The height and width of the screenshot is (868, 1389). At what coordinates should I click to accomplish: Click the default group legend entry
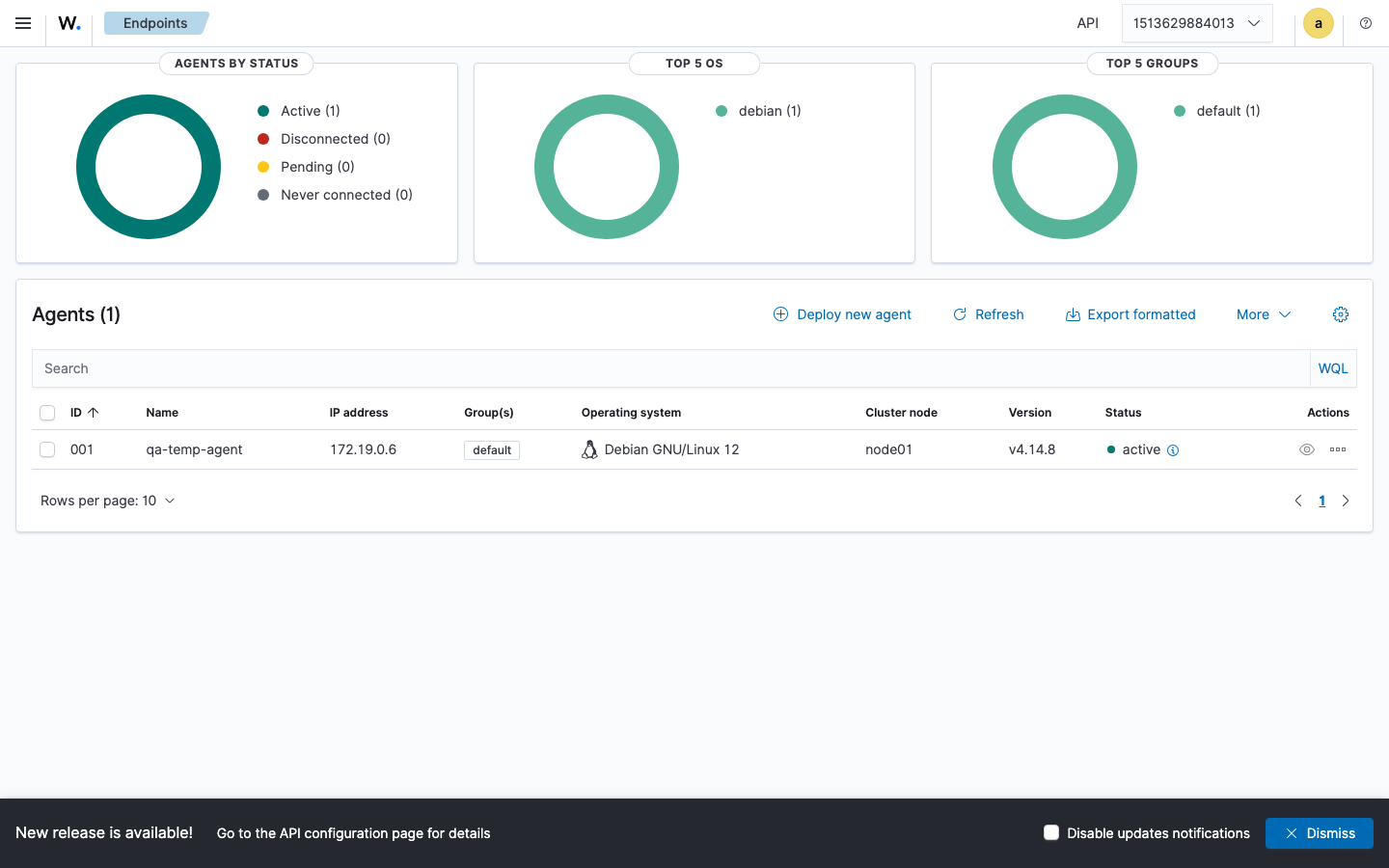1217,111
